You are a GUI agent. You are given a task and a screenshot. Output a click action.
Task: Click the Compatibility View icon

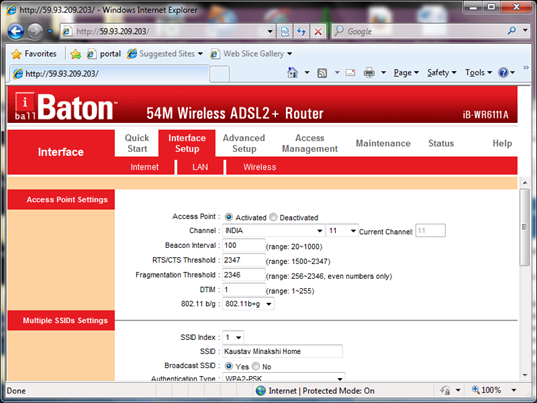click(285, 32)
